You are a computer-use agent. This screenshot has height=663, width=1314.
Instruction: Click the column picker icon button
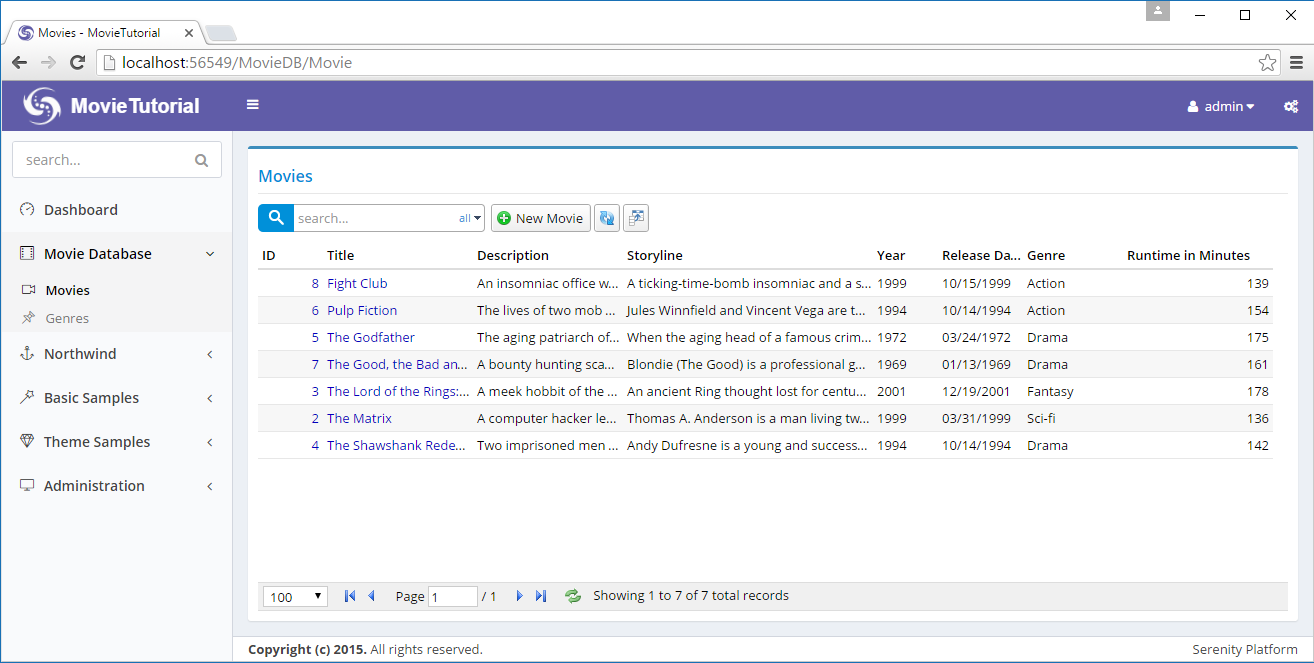point(636,218)
